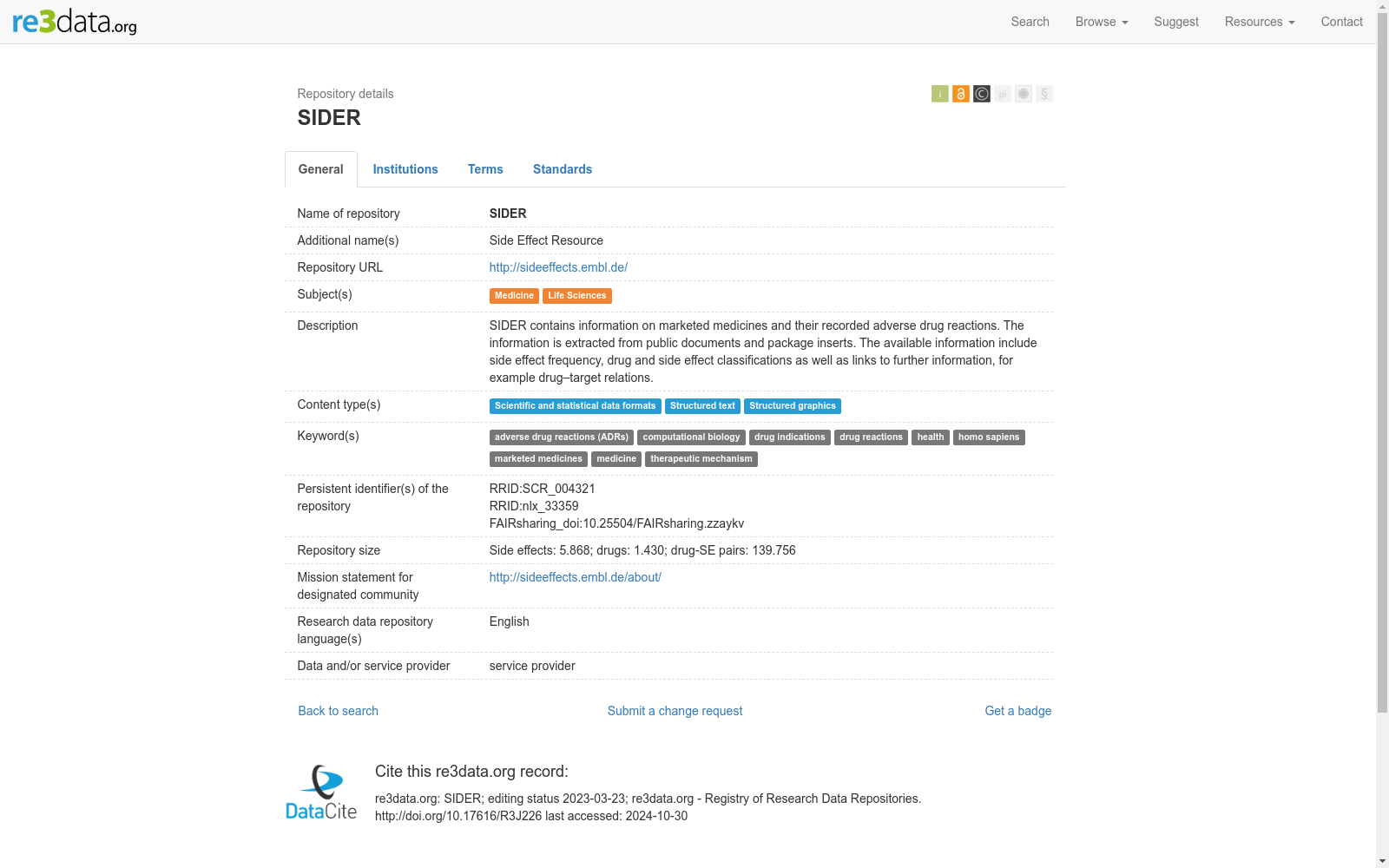1389x868 pixels.
Task: Expand the Browse dropdown menu
Action: 1102,22
